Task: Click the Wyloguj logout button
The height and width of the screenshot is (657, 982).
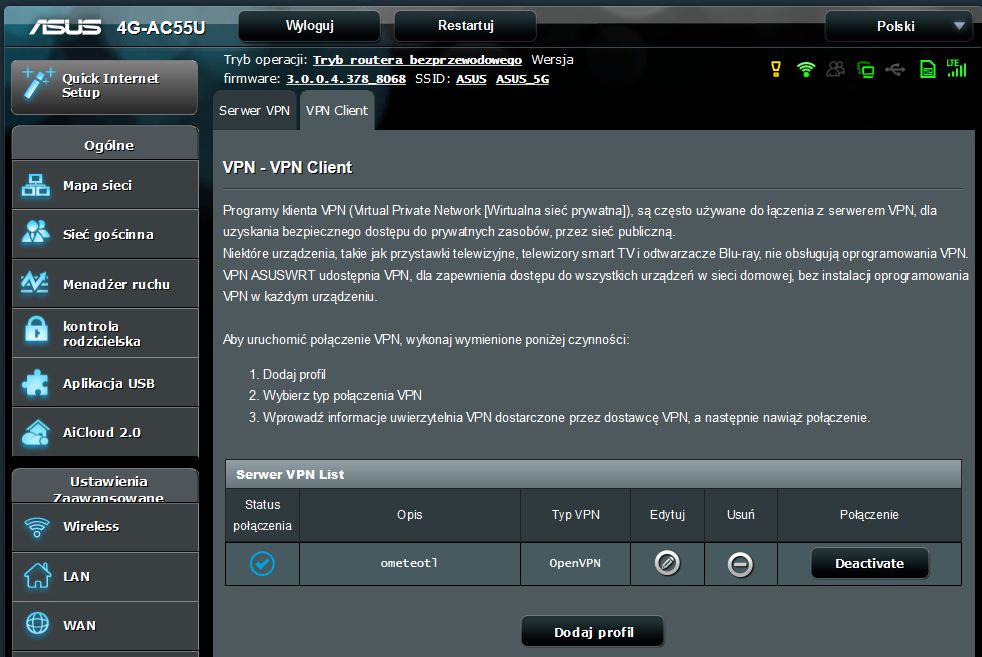Action: (309, 26)
